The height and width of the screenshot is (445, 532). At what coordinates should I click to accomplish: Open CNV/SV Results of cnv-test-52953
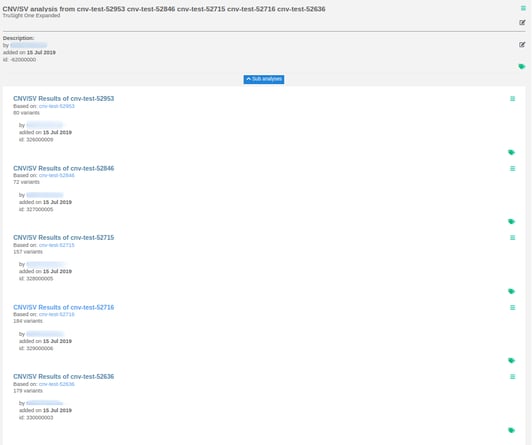point(63,99)
